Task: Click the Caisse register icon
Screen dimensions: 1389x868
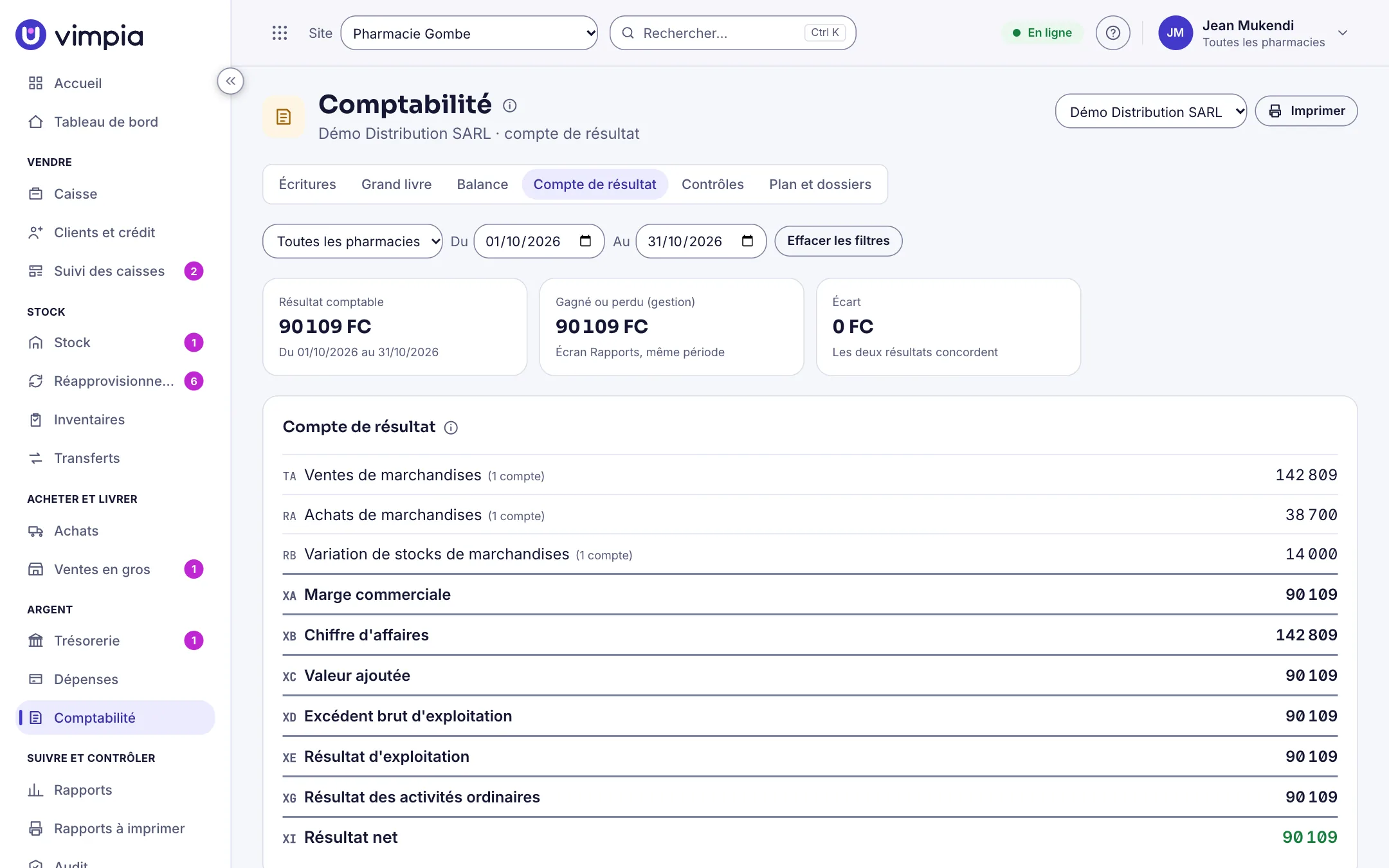Action: tap(36, 194)
